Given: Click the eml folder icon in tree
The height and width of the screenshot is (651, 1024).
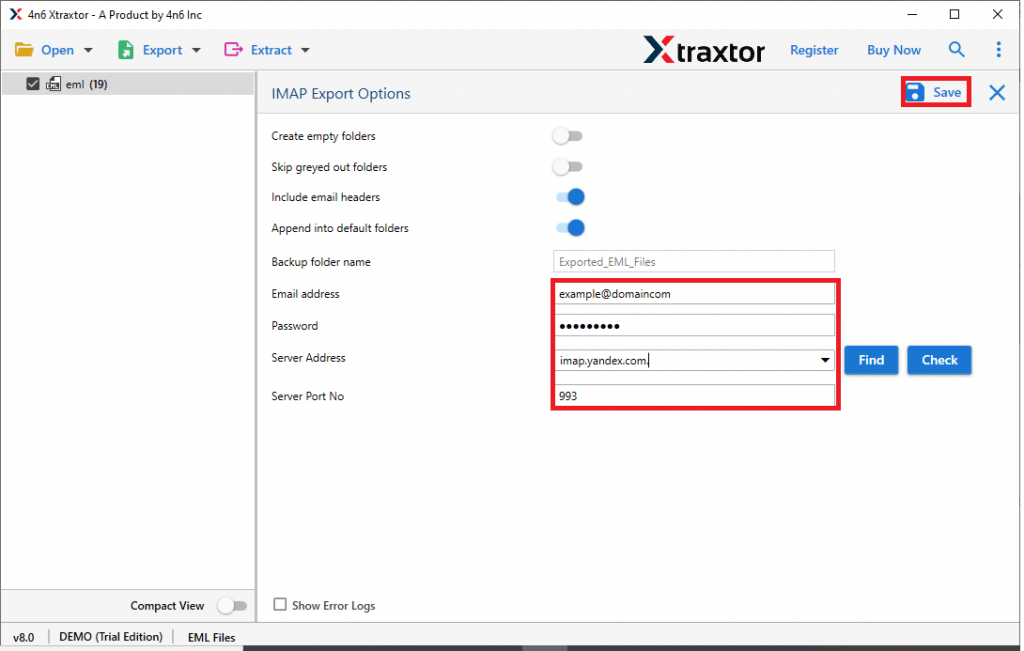Looking at the screenshot, I should (x=53, y=85).
